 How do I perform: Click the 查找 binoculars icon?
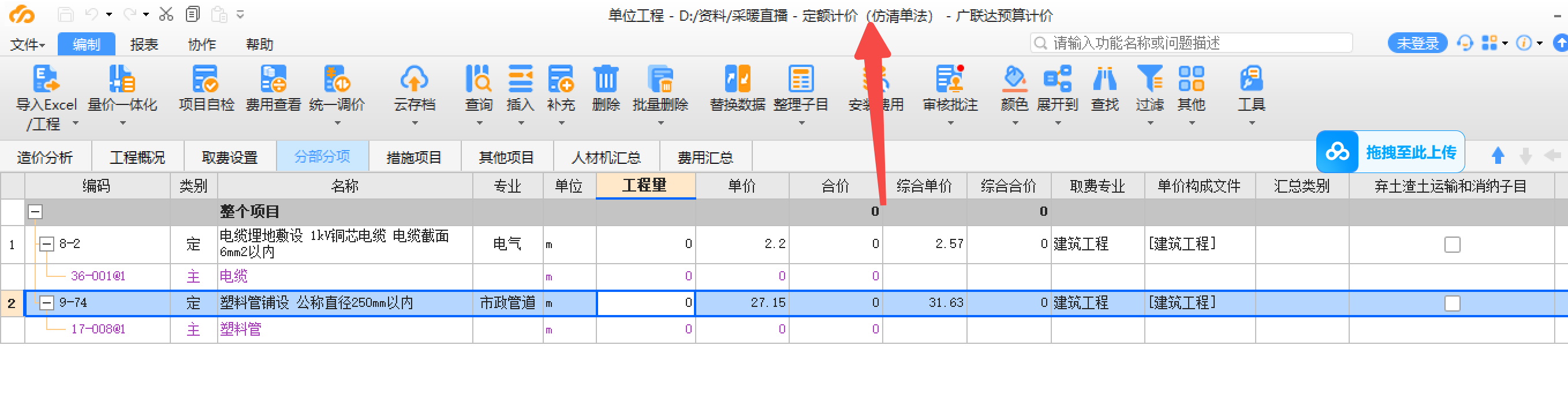pyautogui.click(x=1105, y=79)
